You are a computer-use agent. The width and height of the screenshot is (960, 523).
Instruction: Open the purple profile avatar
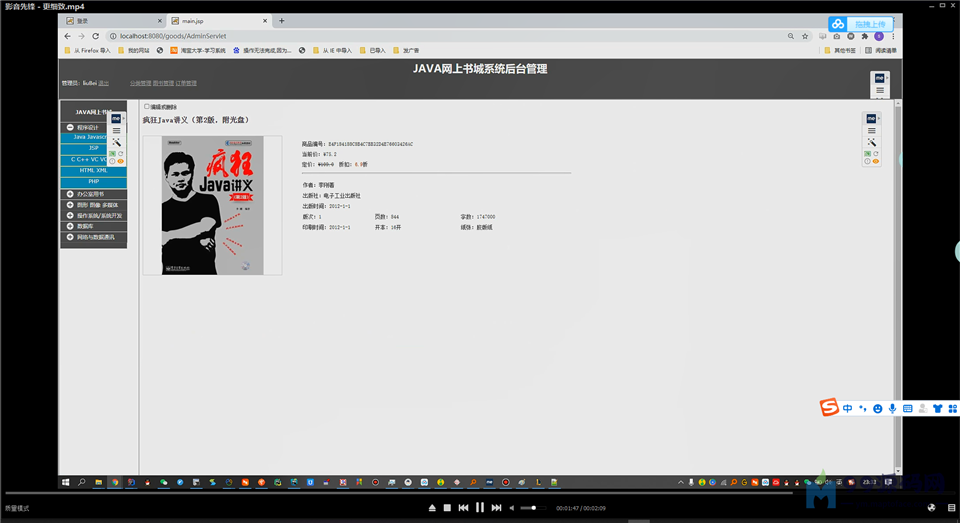(879, 36)
